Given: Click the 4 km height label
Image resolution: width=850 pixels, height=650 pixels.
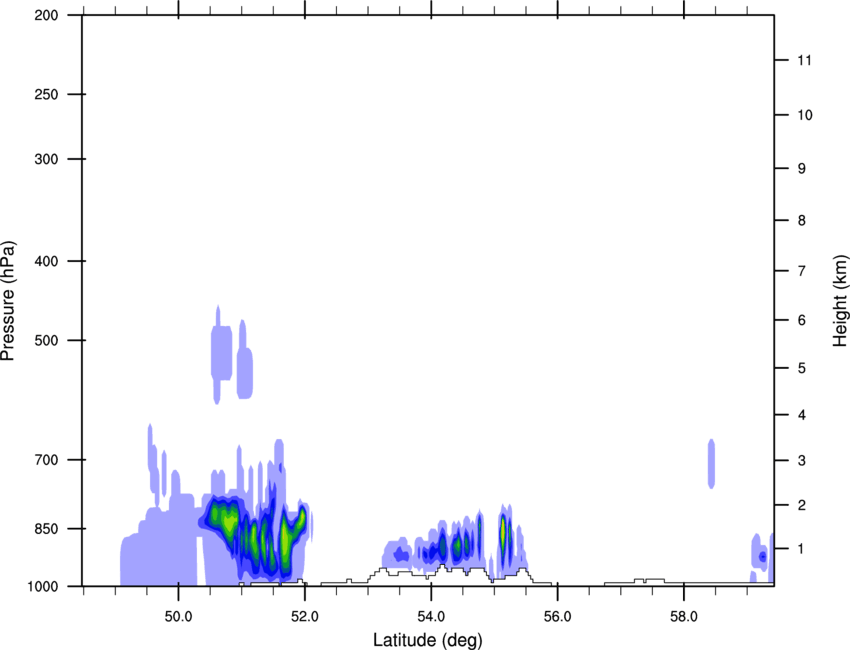Looking at the screenshot, I should click(x=802, y=415).
